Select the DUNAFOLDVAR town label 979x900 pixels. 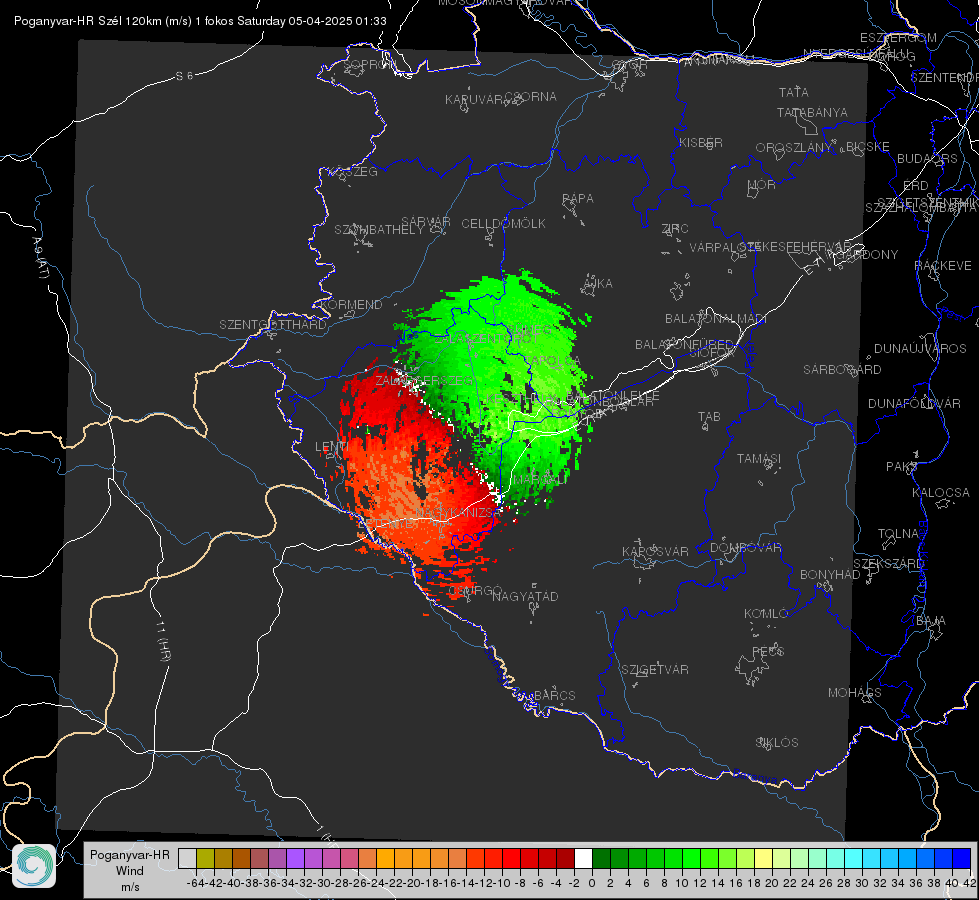pyautogui.click(x=914, y=404)
